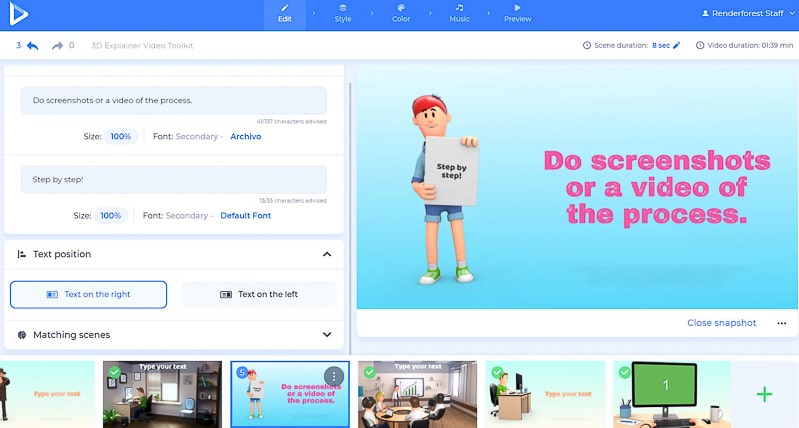Open the Music step tab
This screenshot has width=799, height=428.
tap(459, 15)
